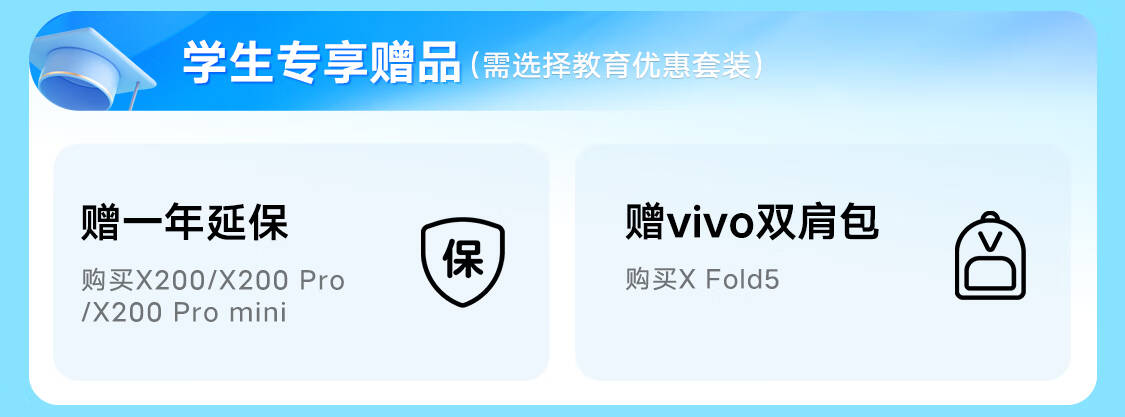
Task: Tap the V letter on backpack icon
Action: tap(990, 240)
